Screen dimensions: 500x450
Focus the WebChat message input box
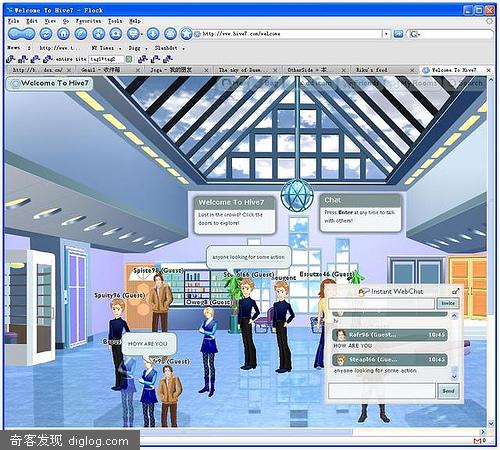pyautogui.click(x=382, y=391)
